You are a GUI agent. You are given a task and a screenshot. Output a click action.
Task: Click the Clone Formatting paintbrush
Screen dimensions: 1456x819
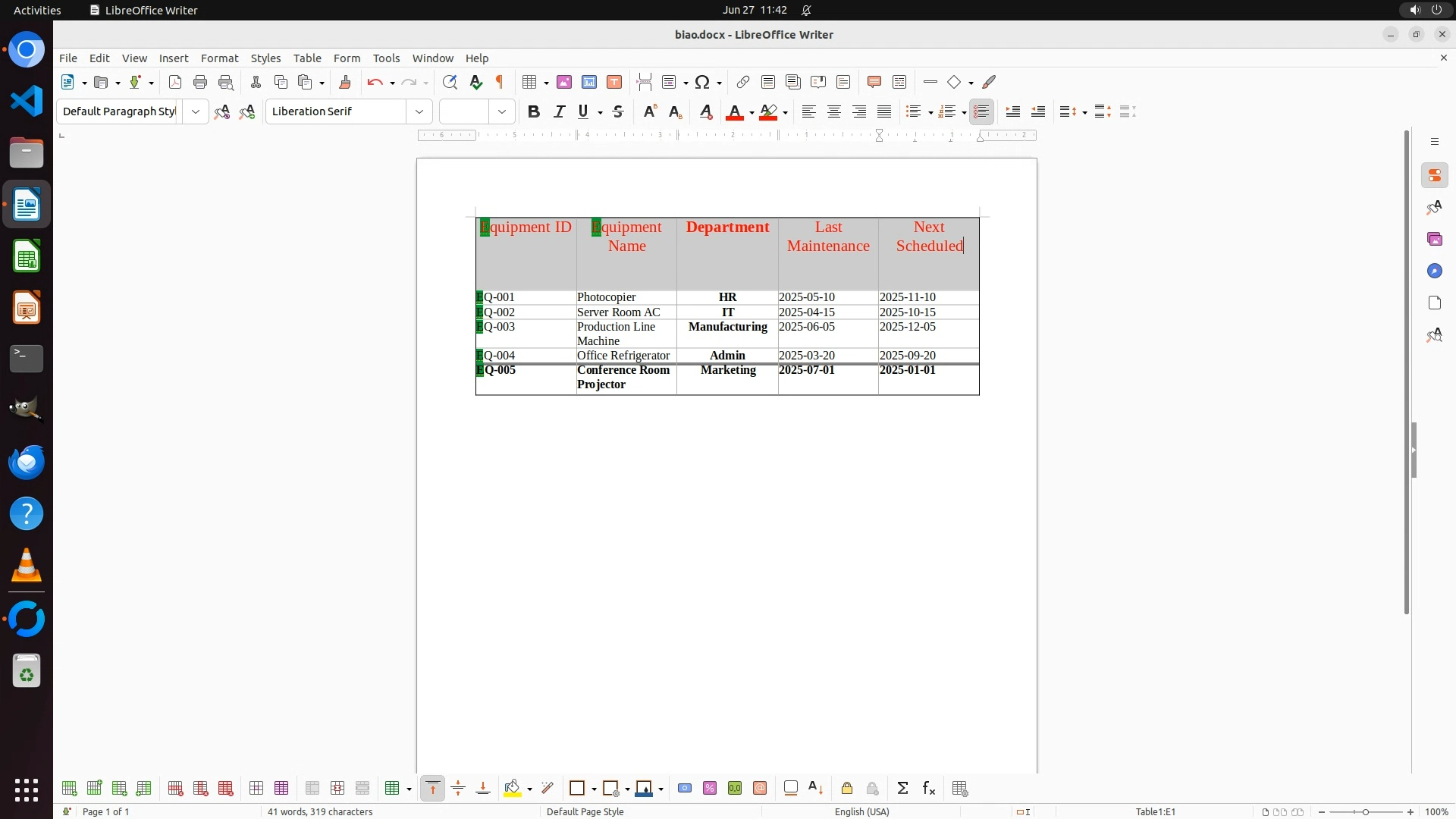point(345,83)
